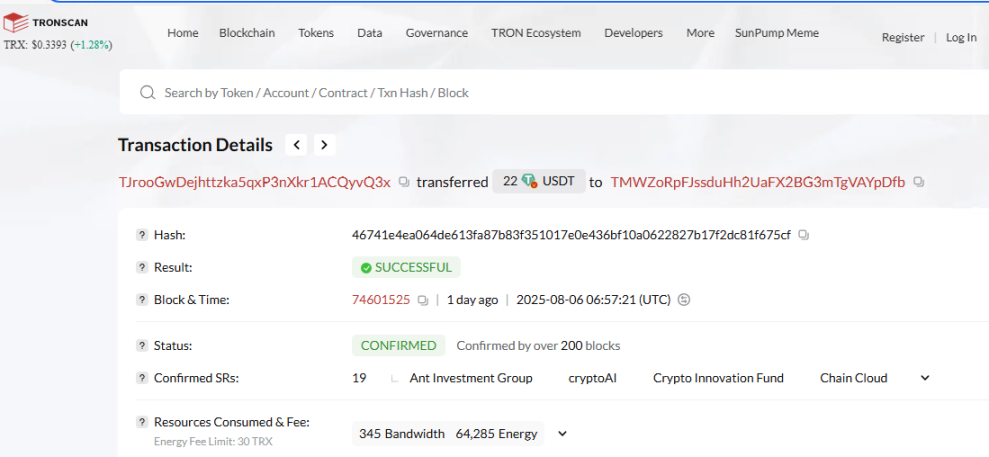Open recipient address TMWZoRpFJssduHh2UaFX2BG3mTgVAYpDfb
989x457 pixels.
758,182
